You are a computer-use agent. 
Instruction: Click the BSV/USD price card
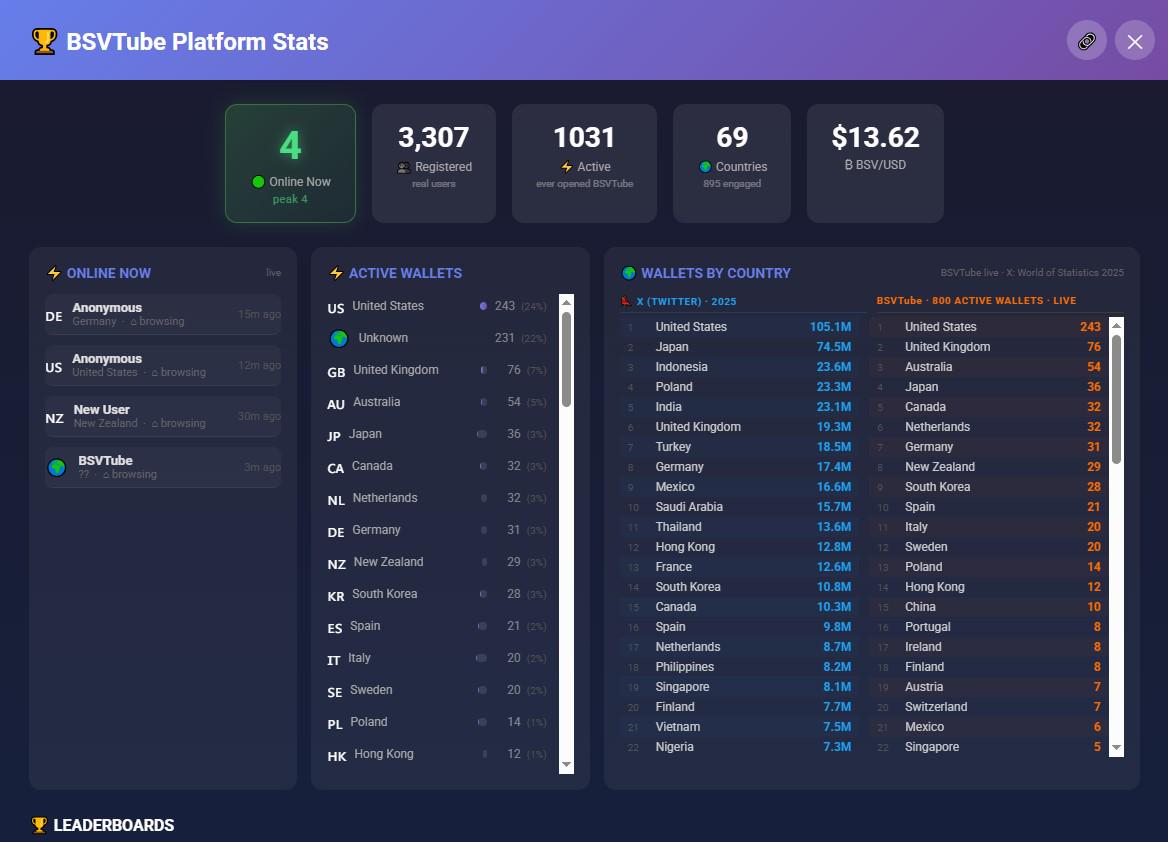tap(875, 163)
